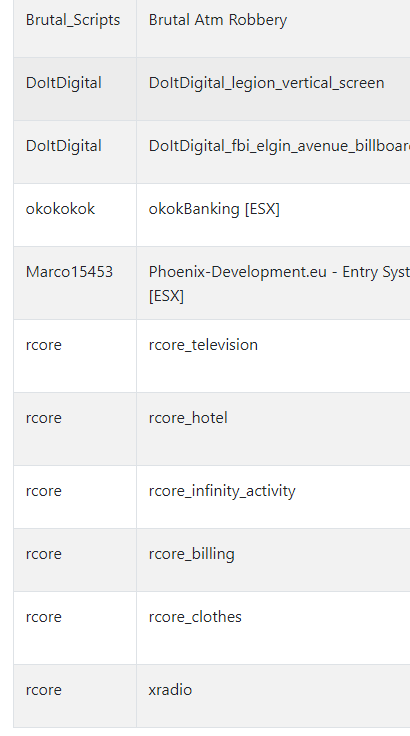Click the rcore_television resource name

point(203,345)
